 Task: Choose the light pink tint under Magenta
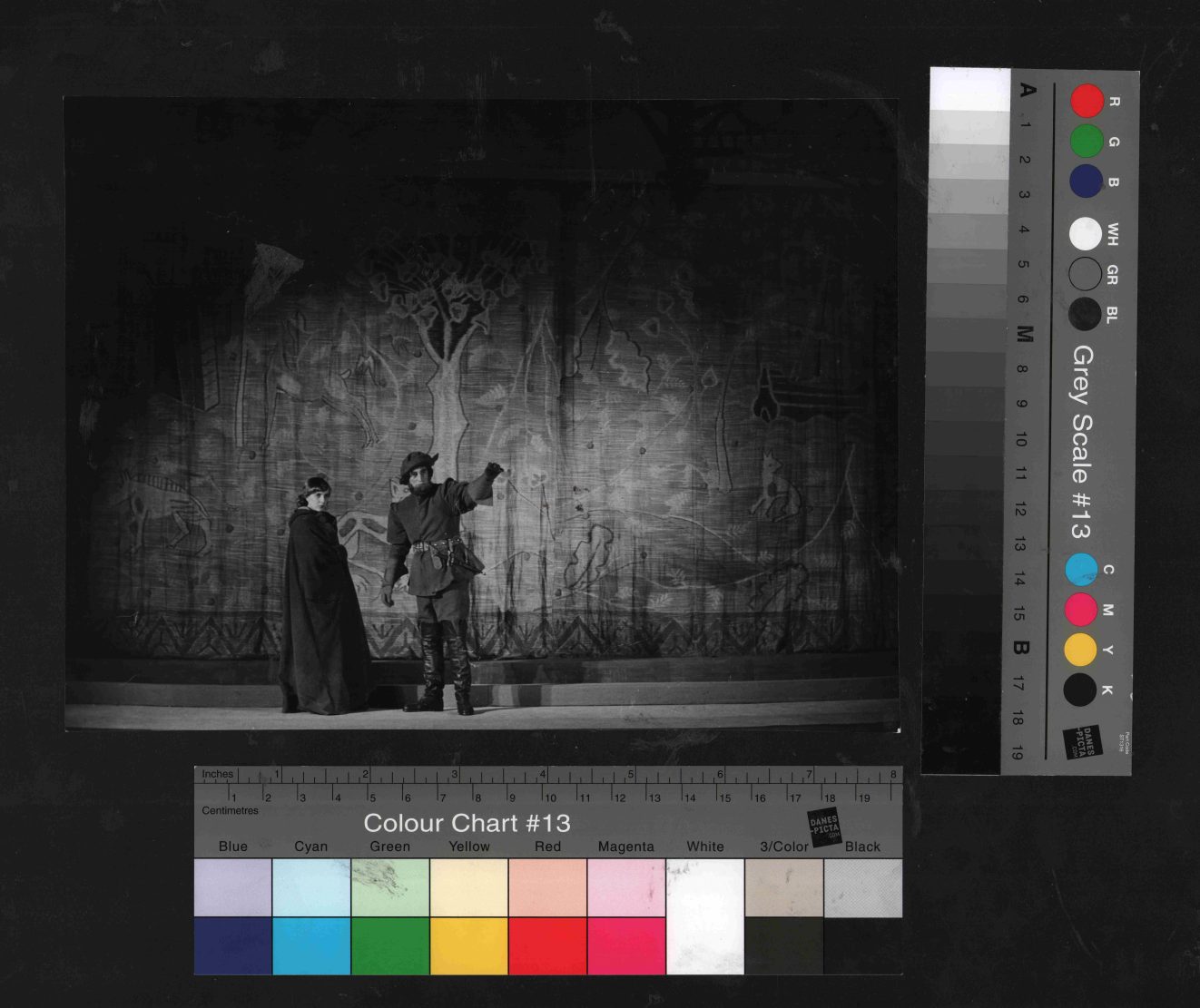coord(625,888)
